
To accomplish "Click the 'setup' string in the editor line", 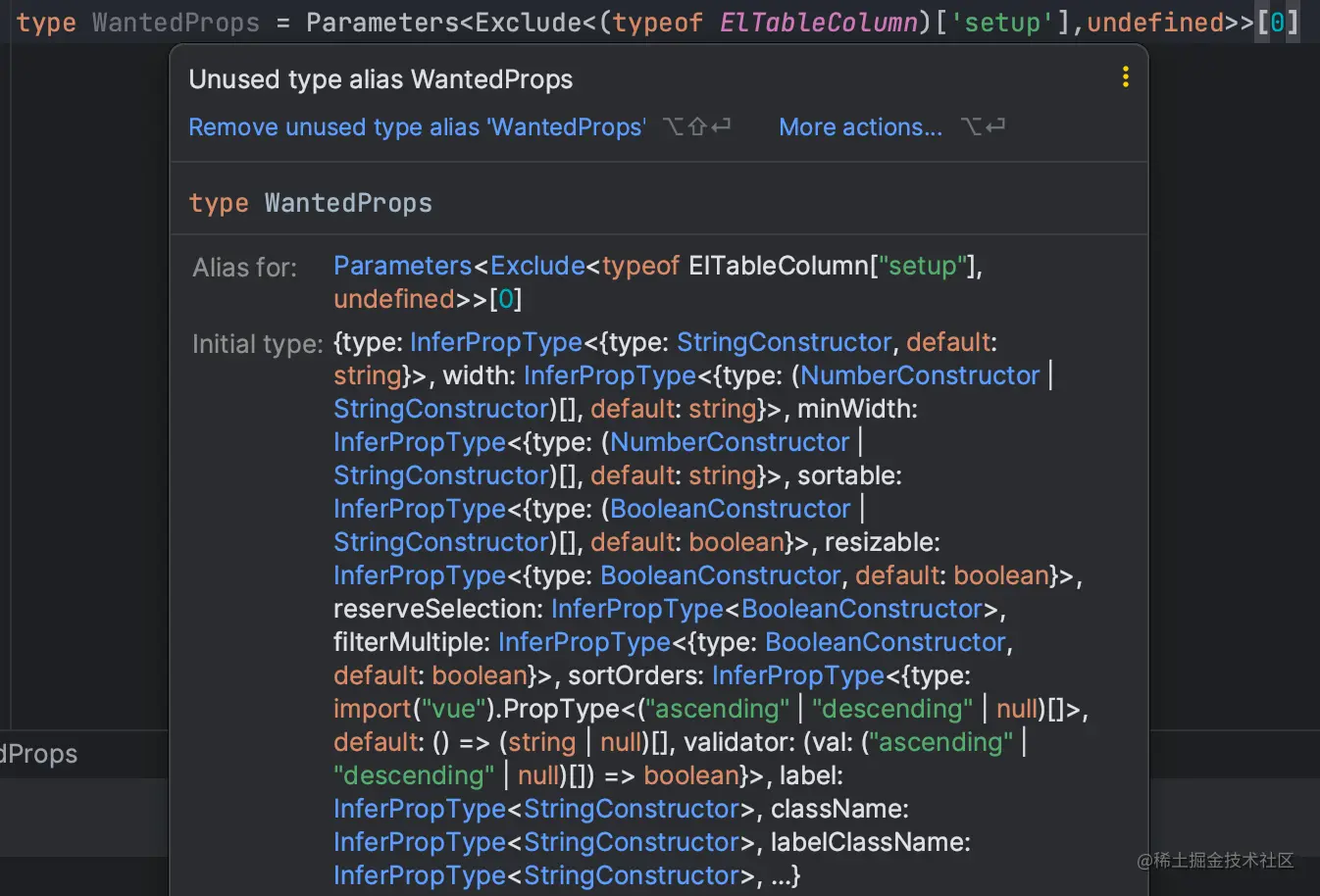I will point(1002,23).
